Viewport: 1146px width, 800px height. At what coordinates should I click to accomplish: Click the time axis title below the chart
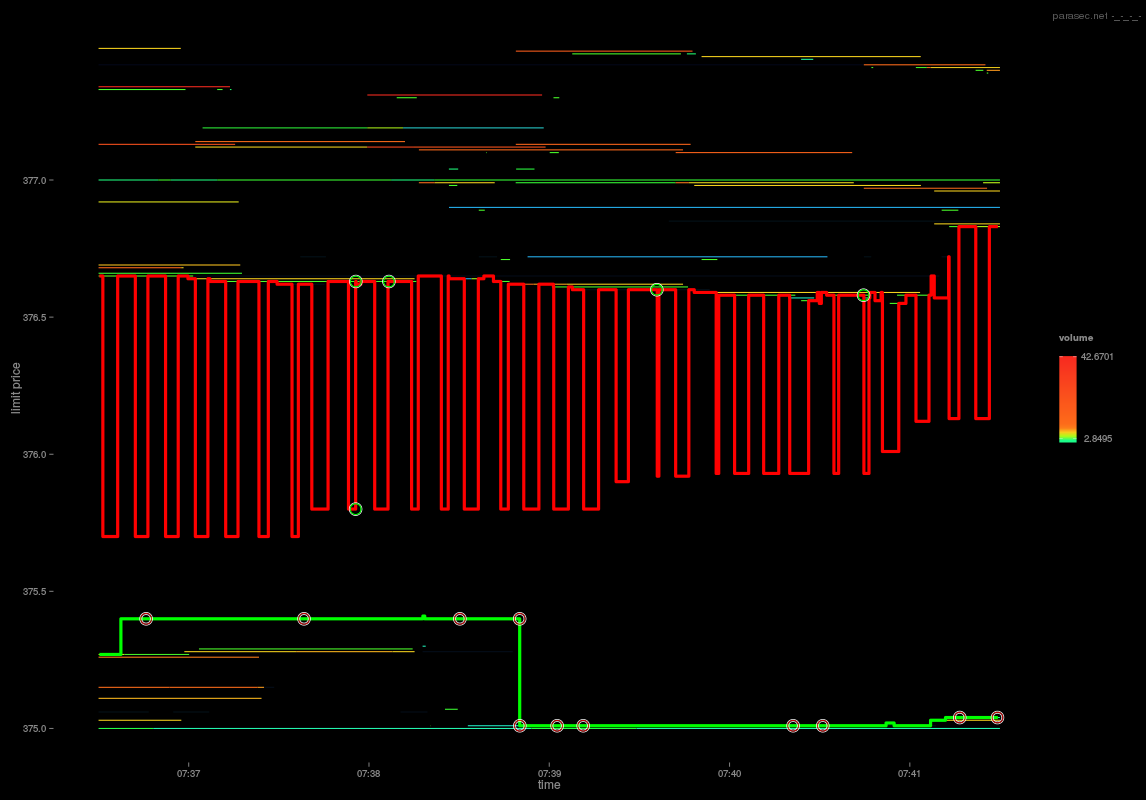(x=547, y=785)
